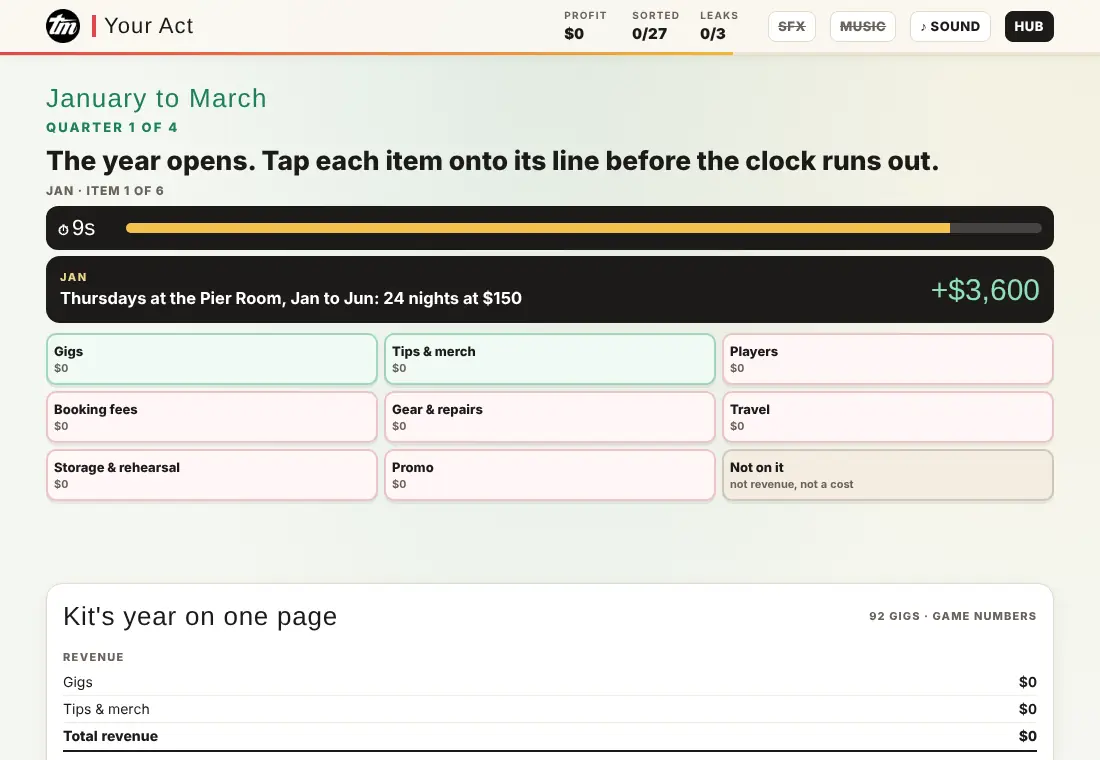Image resolution: width=1100 pixels, height=760 pixels.
Task: Select the Players cost line
Action: [887, 359]
